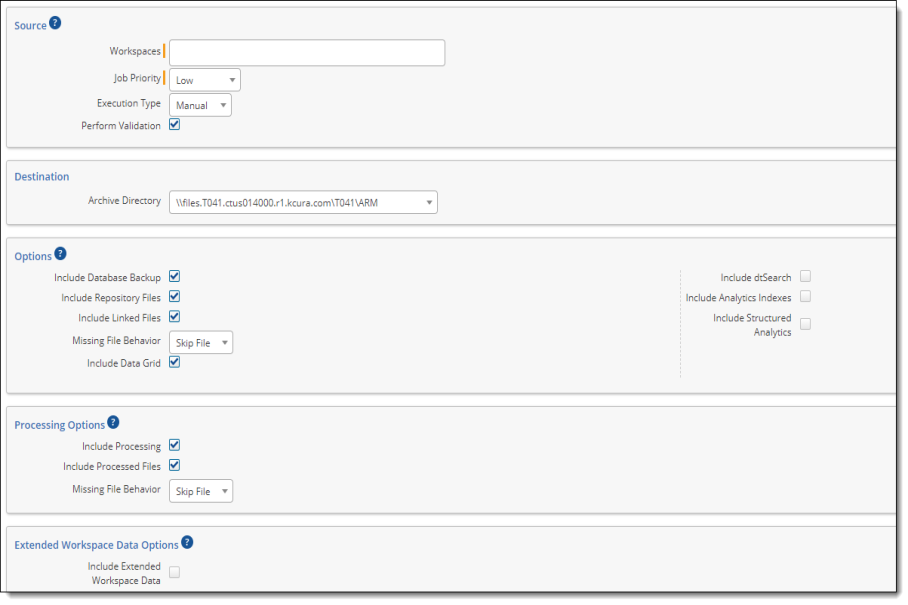Click the Include Data Grid label
Image resolution: width=908 pixels, height=605 pixels.
(124, 364)
